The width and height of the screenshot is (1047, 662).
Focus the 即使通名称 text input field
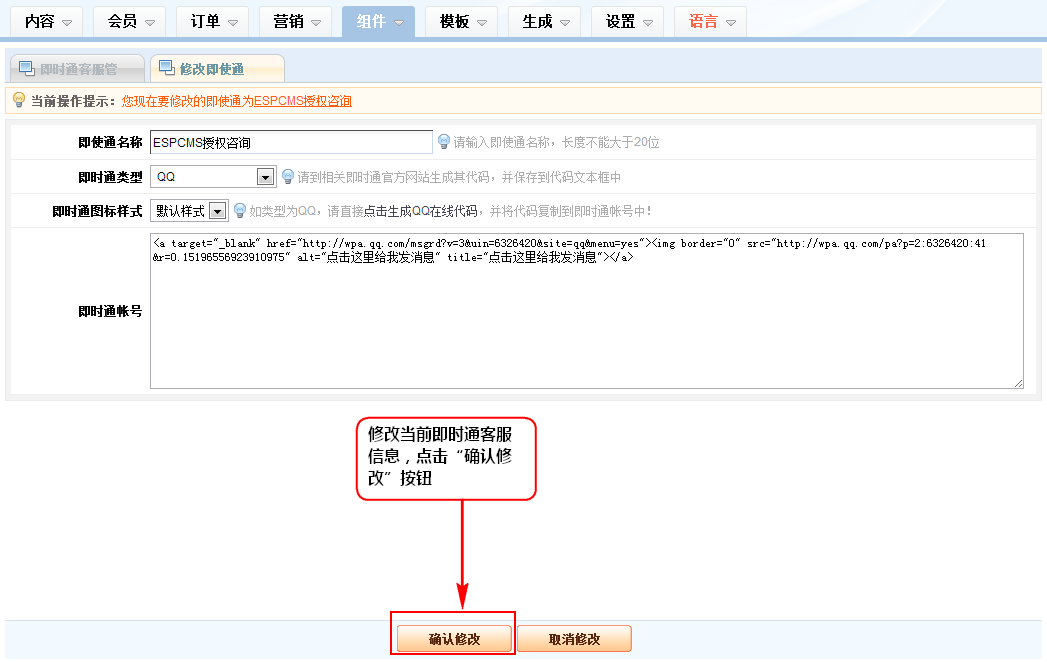pos(291,142)
